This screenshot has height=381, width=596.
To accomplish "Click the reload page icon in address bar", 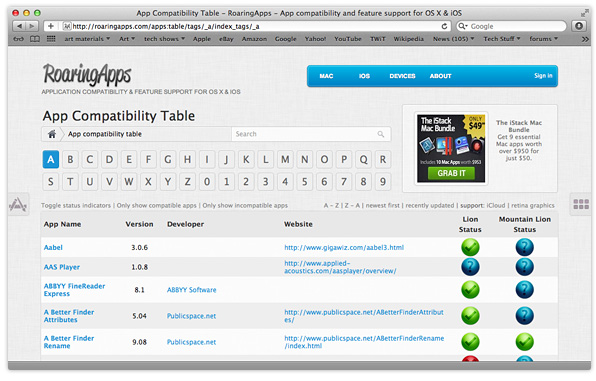I will click(x=444, y=26).
